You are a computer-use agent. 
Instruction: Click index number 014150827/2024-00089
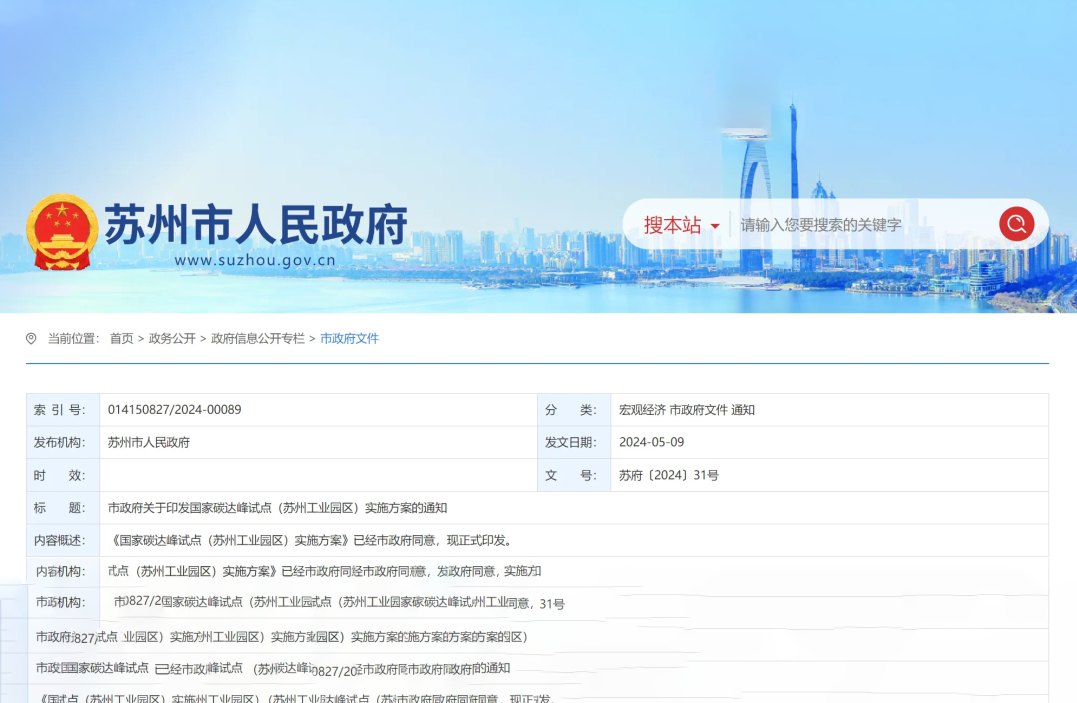pos(175,410)
